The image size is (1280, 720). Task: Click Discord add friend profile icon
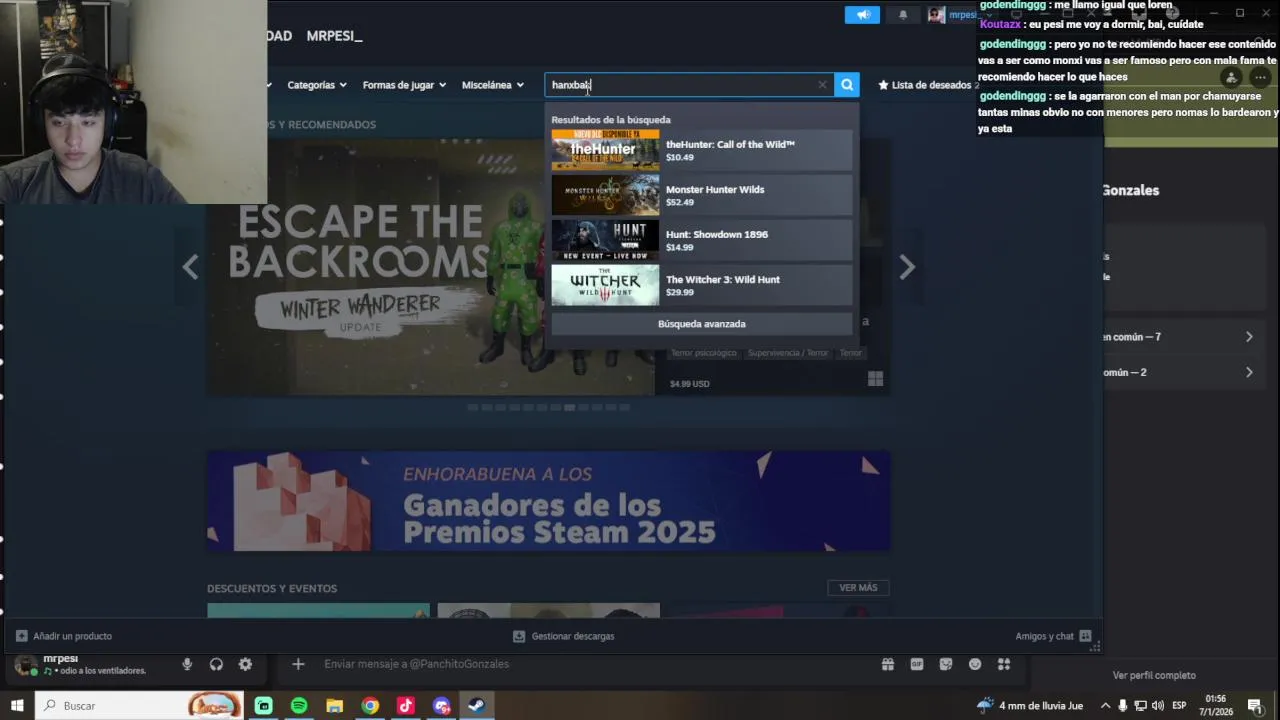point(1231,77)
